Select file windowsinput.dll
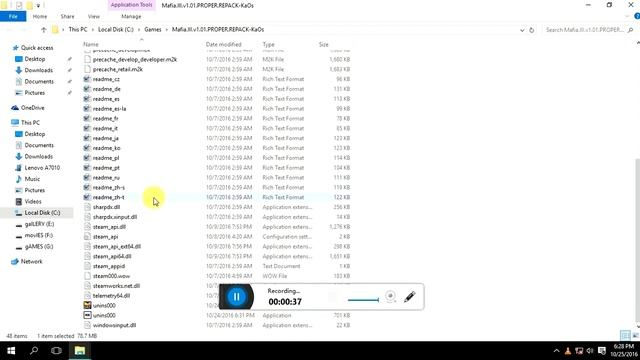Image resolution: width=640 pixels, height=360 pixels. (x=114, y=325)
